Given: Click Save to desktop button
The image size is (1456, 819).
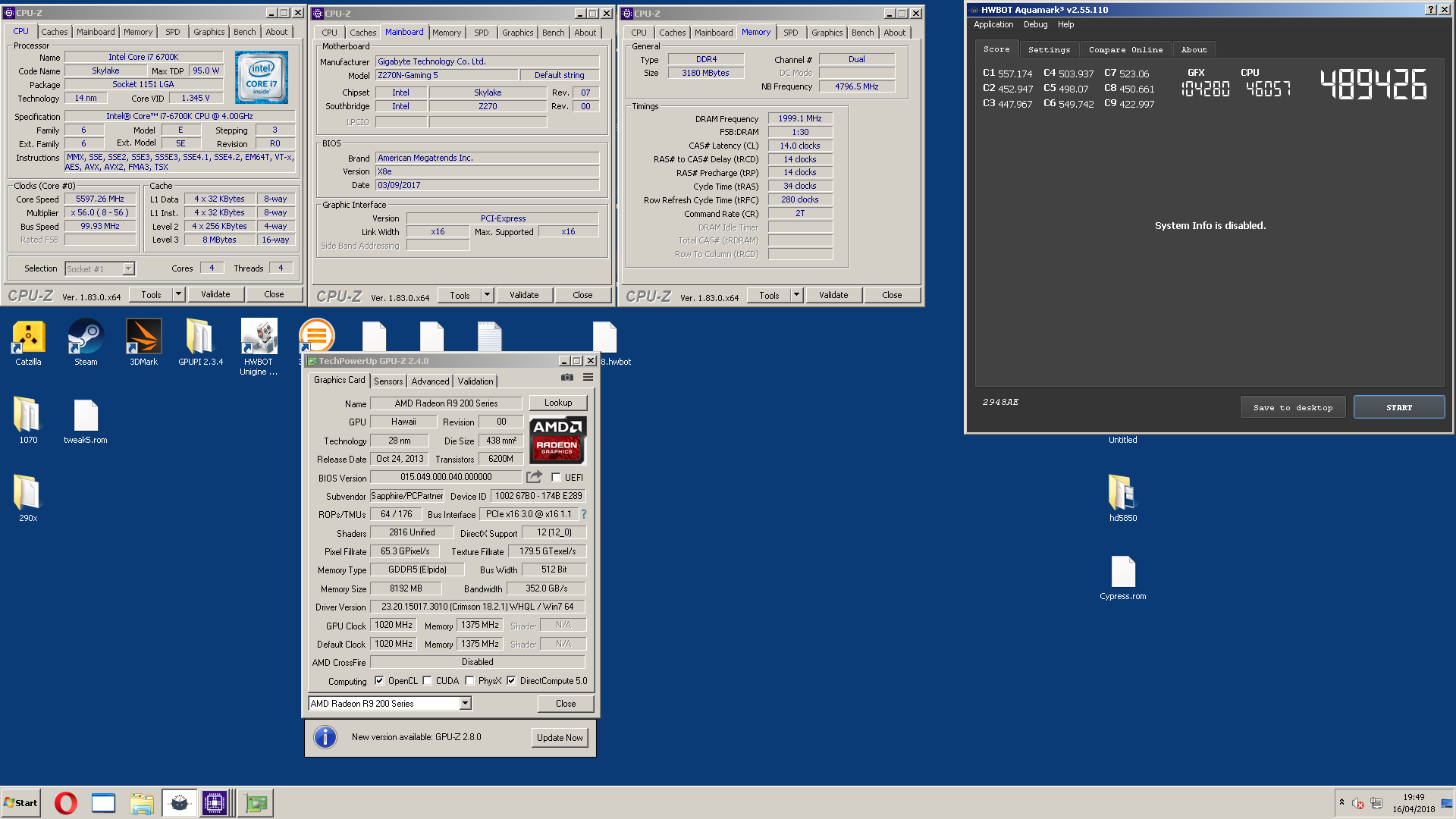Looking at the screenshot, I should (x=1293, y=407).
